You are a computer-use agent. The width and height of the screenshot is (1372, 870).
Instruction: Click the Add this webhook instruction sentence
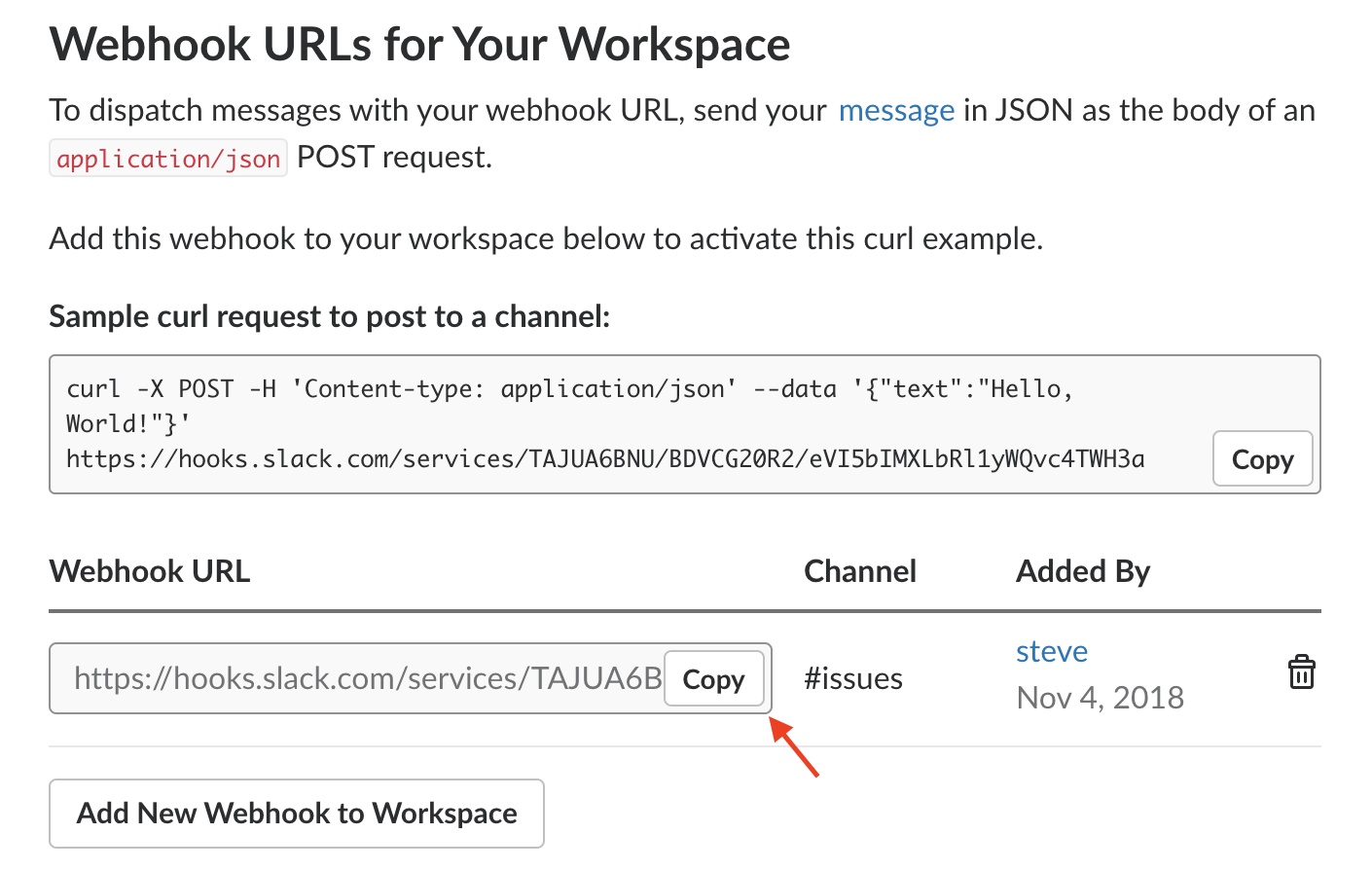(545, 238)
